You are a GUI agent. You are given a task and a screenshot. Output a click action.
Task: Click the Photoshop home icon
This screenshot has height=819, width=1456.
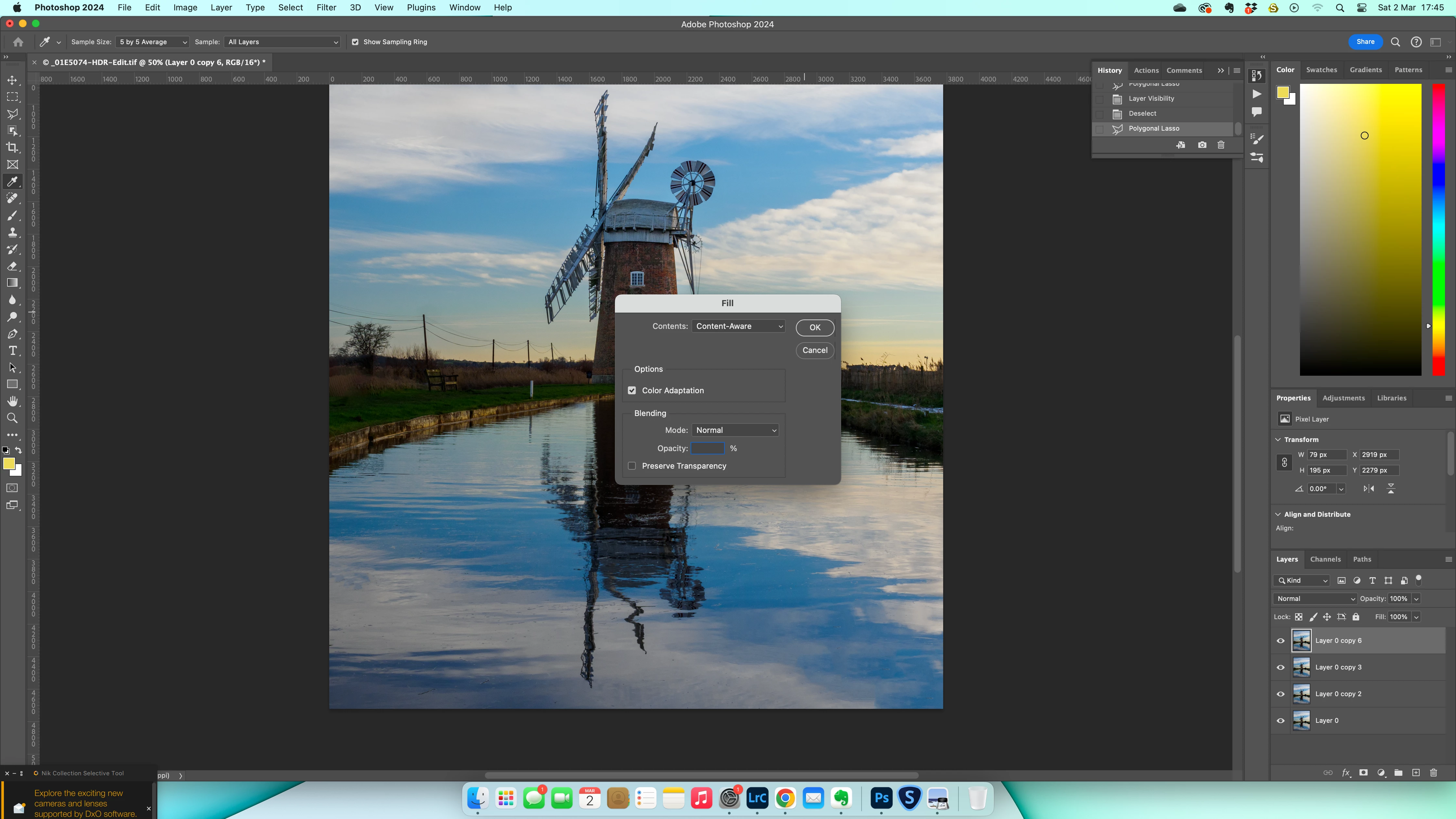click(x=18, y=42)
